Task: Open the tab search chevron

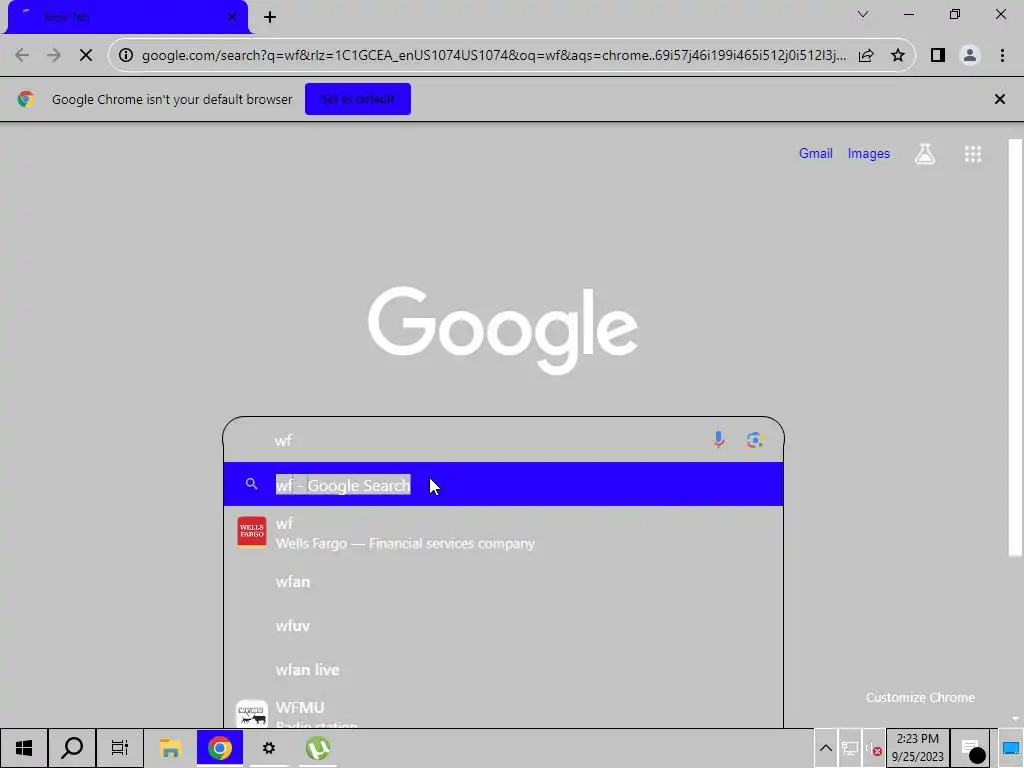Action: point(863,14)
